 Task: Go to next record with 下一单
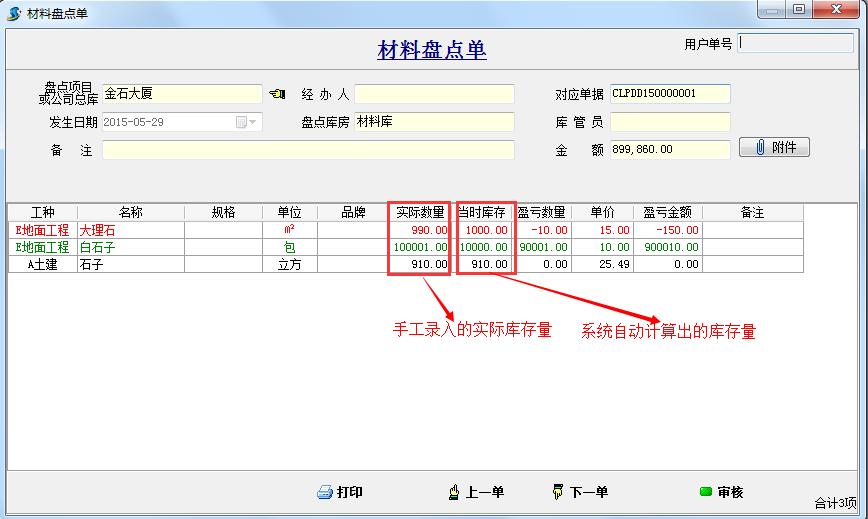[580, 492]
